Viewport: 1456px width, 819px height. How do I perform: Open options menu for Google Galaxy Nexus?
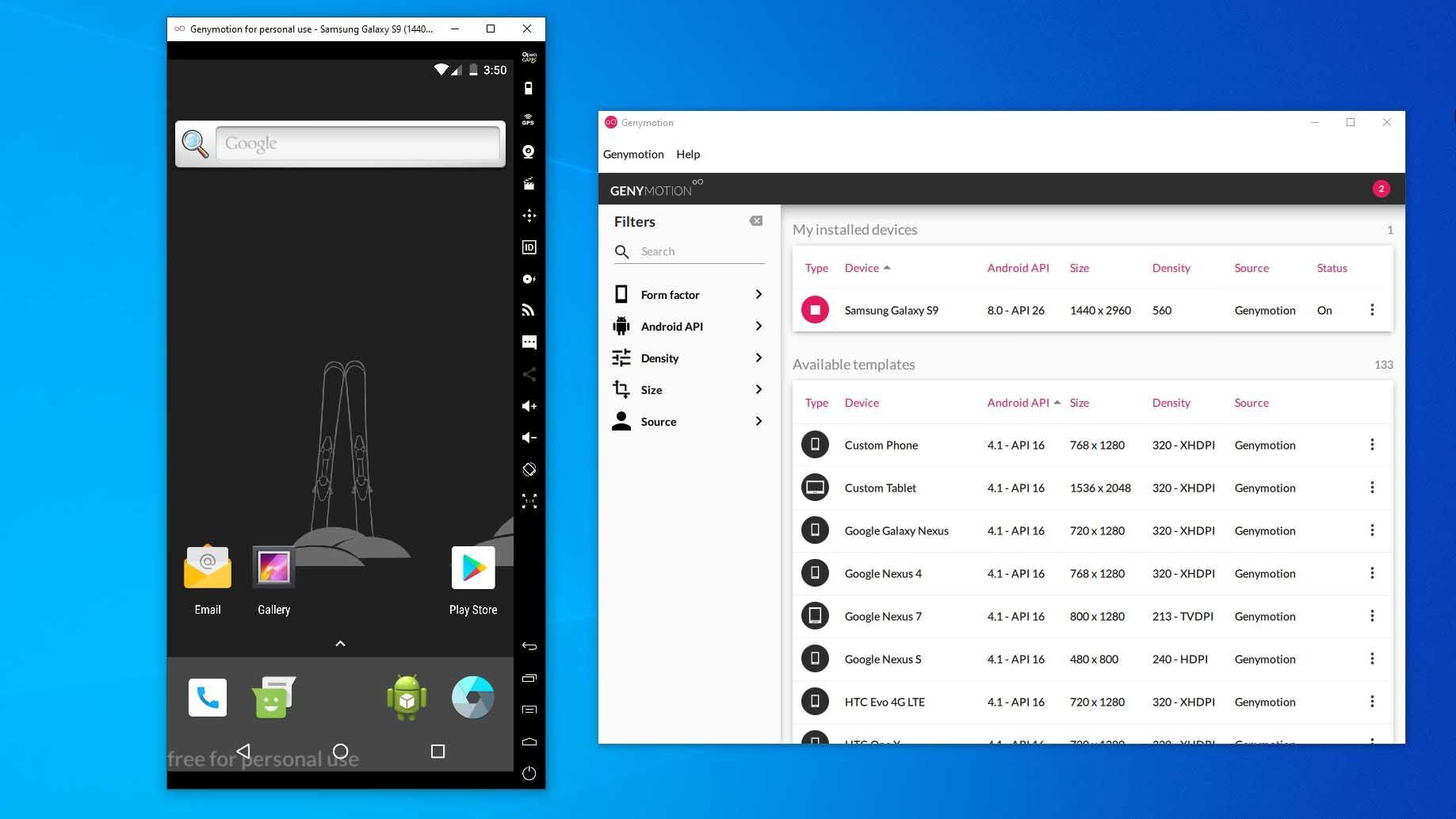1372,530
